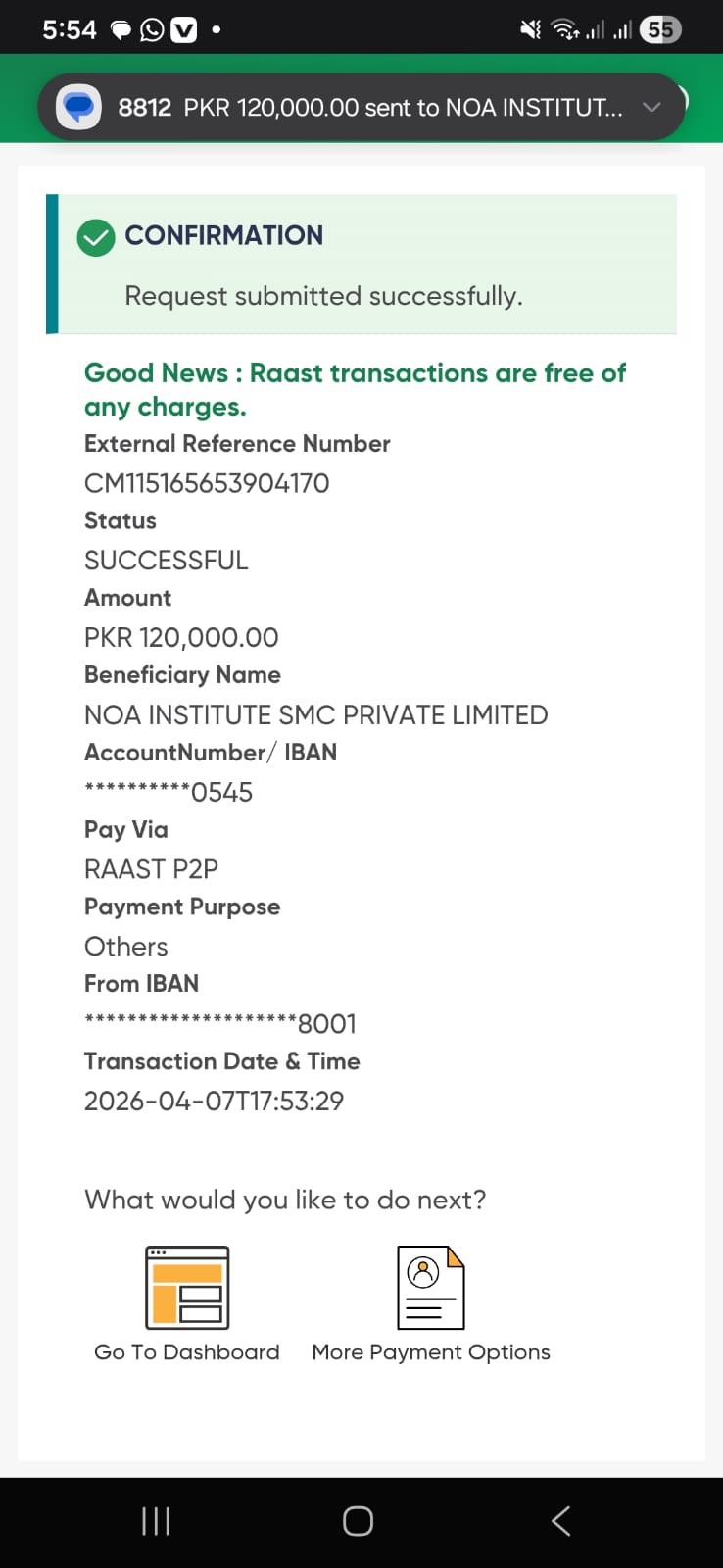Viewport: 723px width, 1568px height.
Task: Tap the masked From IBAN ending 8001
Action: (220, 1024)
